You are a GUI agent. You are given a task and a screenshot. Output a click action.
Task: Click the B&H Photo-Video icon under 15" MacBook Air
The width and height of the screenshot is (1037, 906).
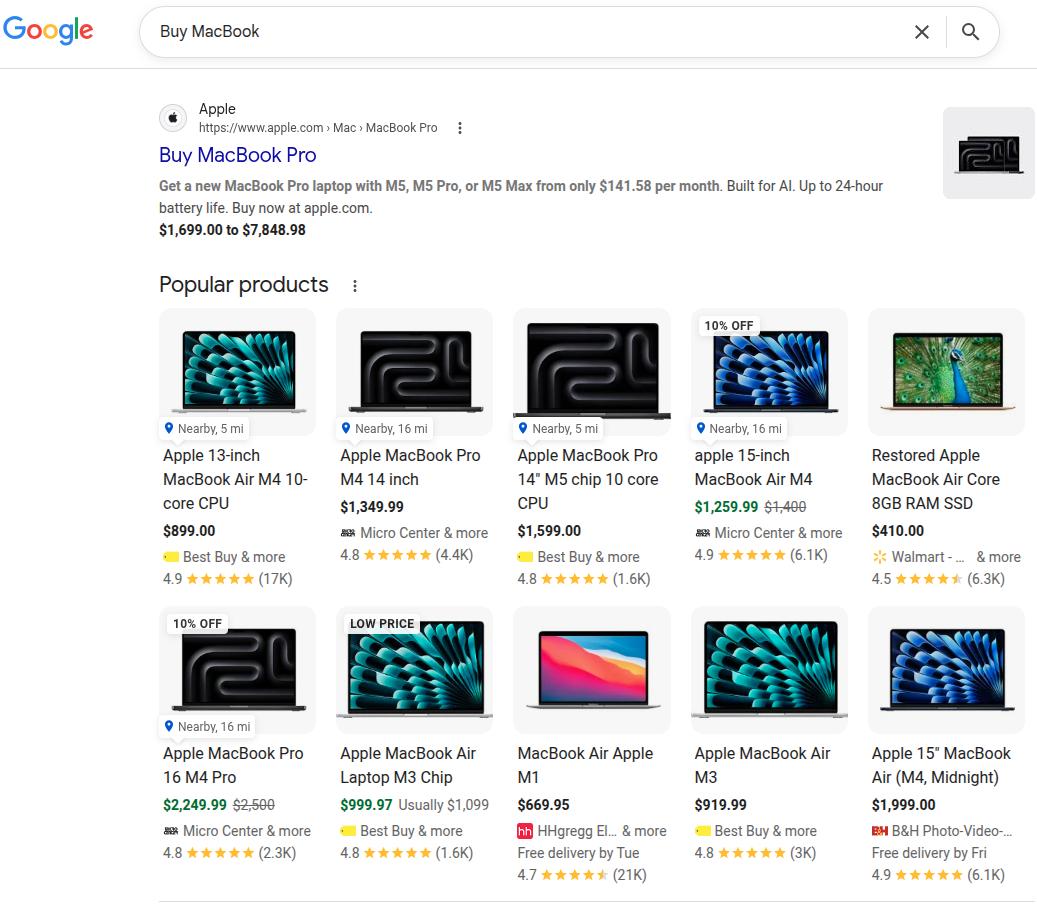[x=881, y=831]
